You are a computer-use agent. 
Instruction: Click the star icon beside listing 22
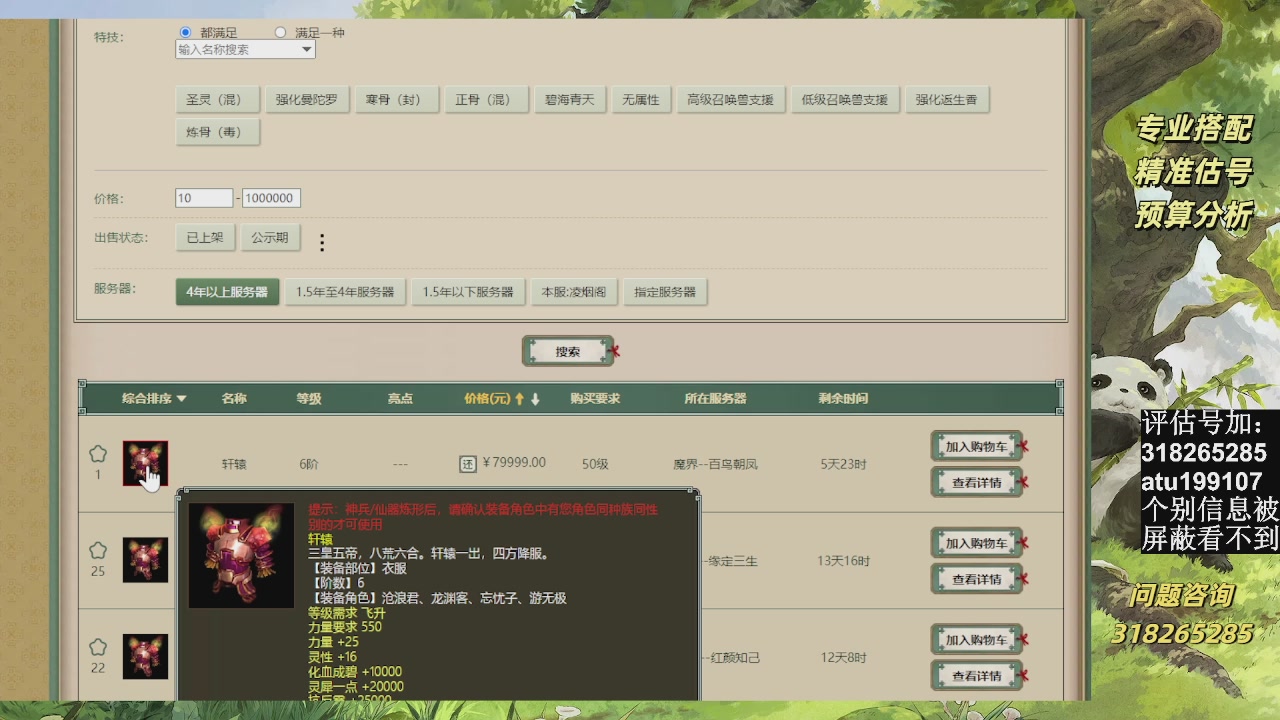pyautogui.click(x=97, y=645)
